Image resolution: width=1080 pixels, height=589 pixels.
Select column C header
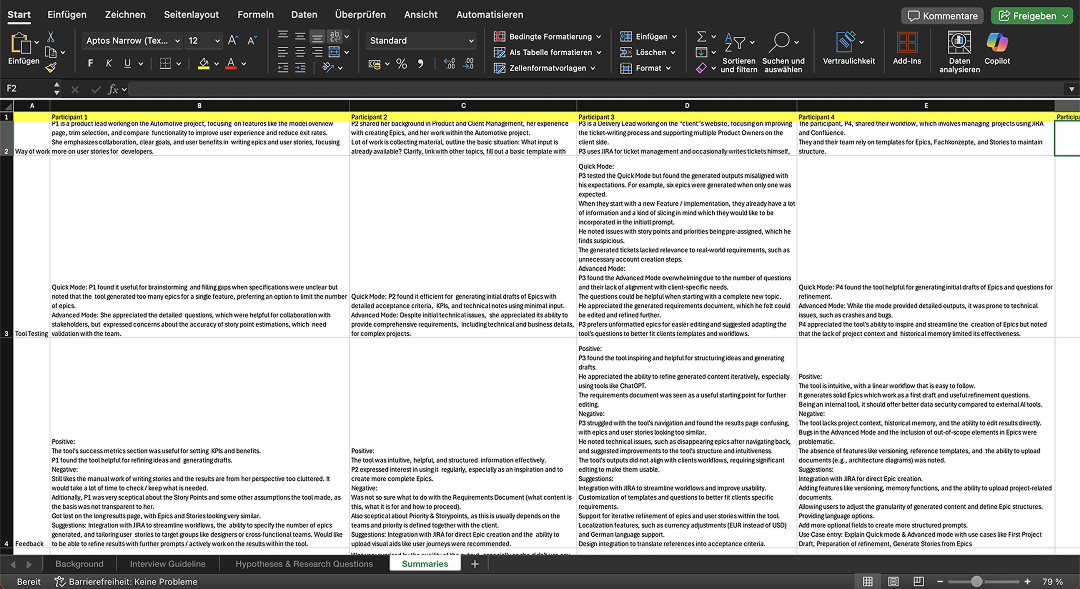point(463,105)
